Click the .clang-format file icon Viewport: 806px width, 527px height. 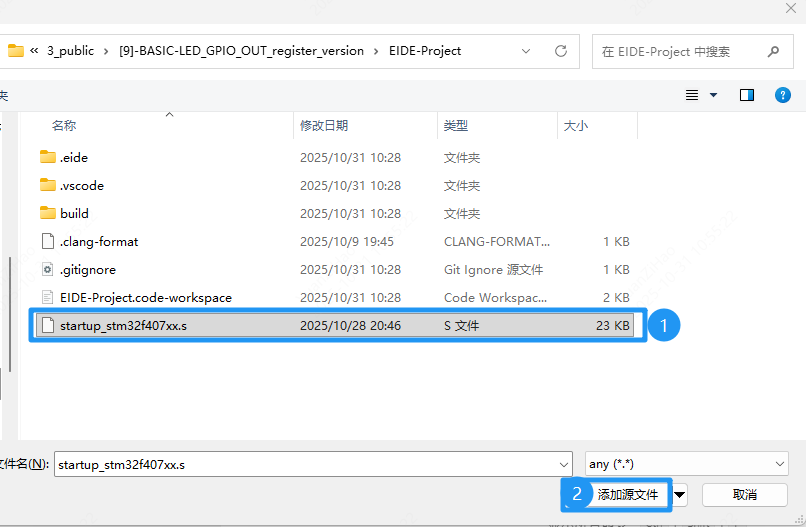tap(48, 241)
